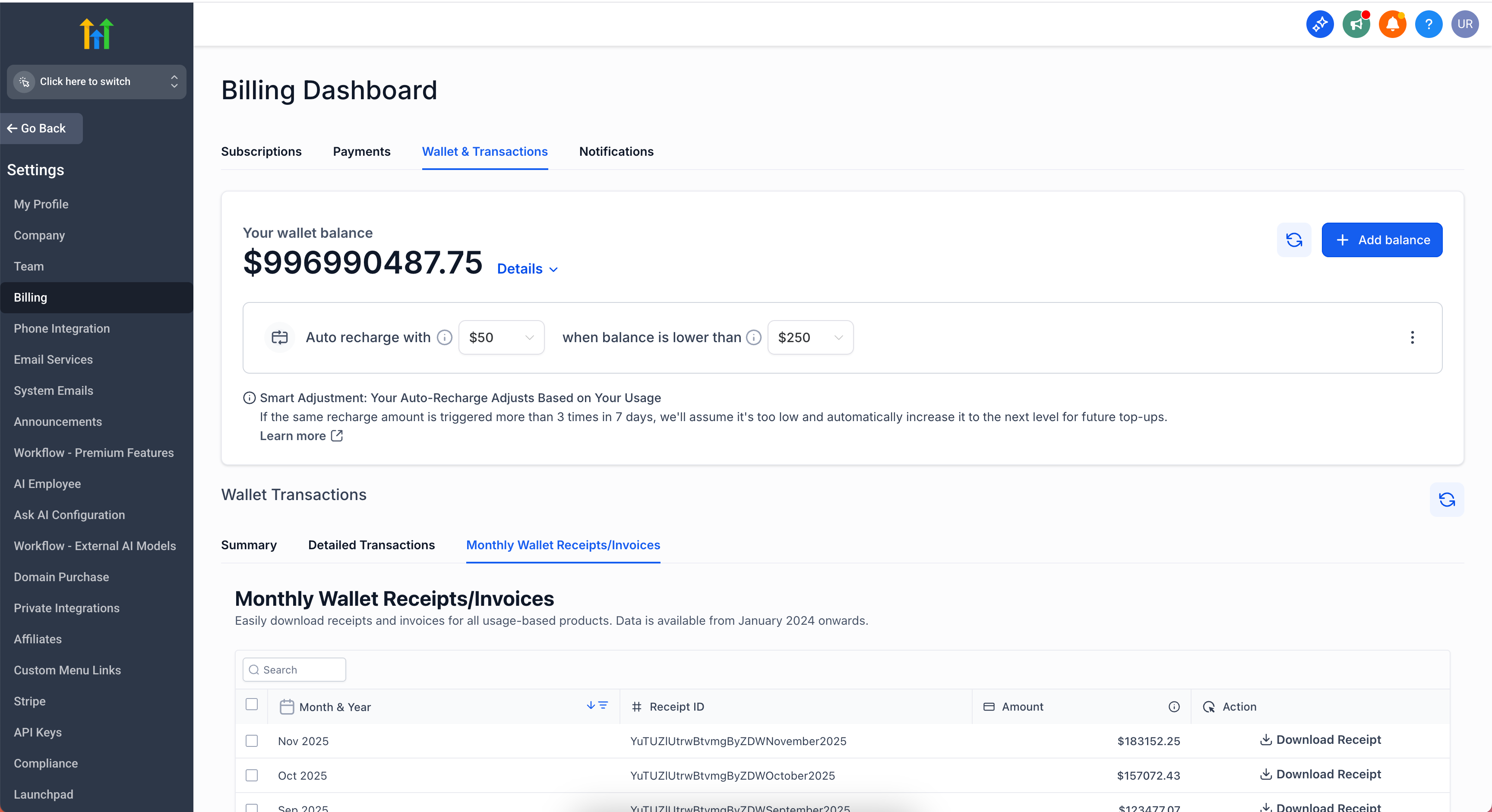Select the Oct 2025 row checkbox
The width and height of the screenshot is (1492, 812).
(x=251, y=775)
